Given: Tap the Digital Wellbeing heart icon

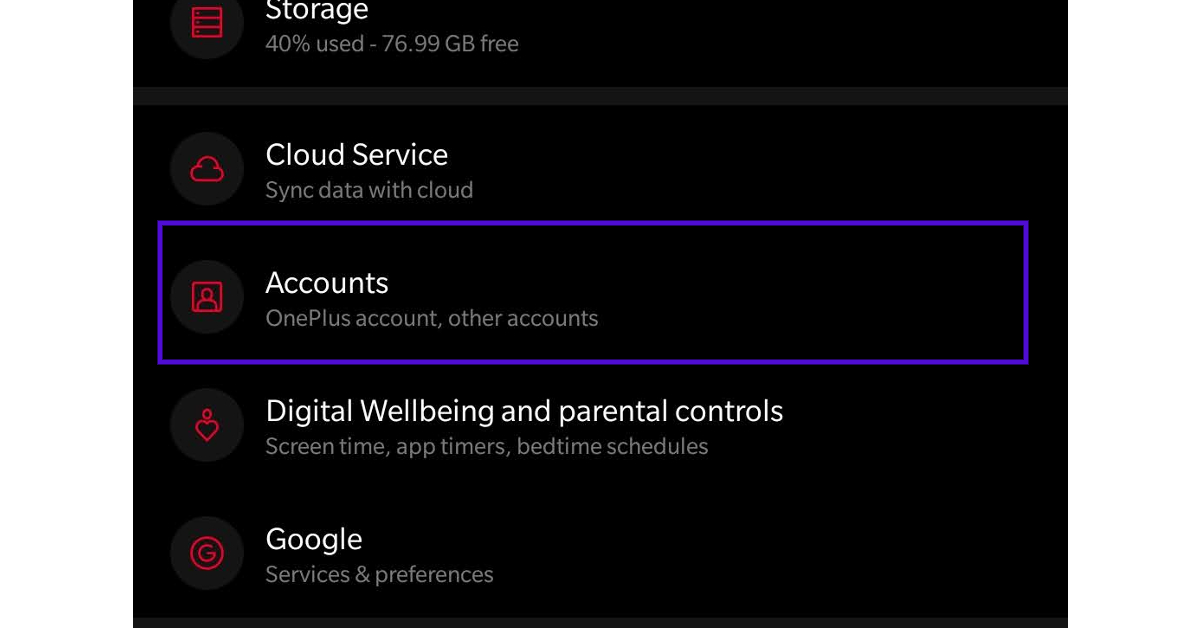Looking at the screenshot, I should (x=206, y=425).
